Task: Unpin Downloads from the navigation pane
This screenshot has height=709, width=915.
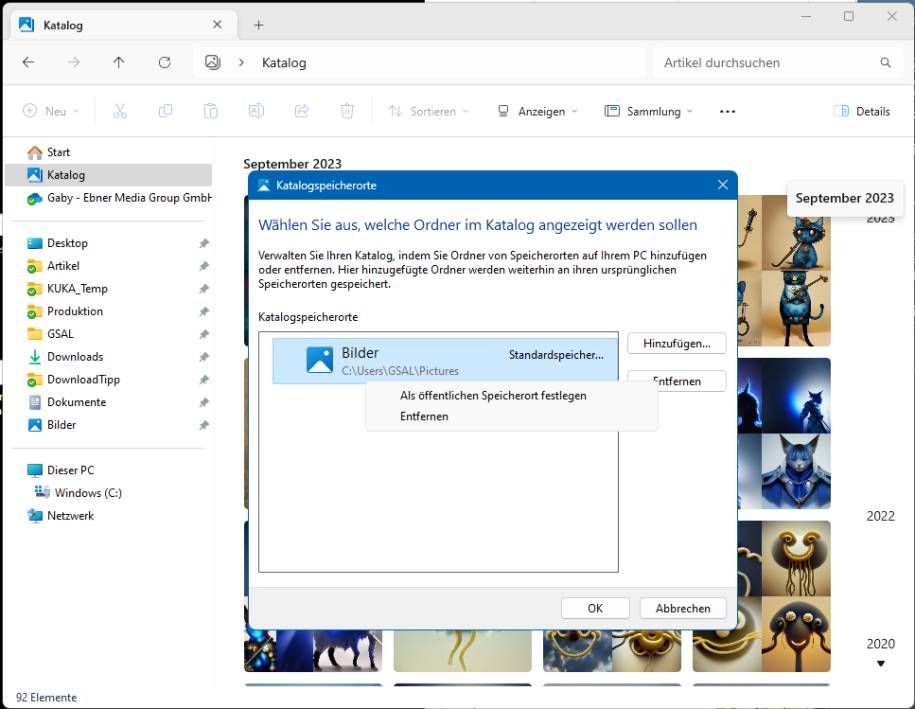Action: 203,357
